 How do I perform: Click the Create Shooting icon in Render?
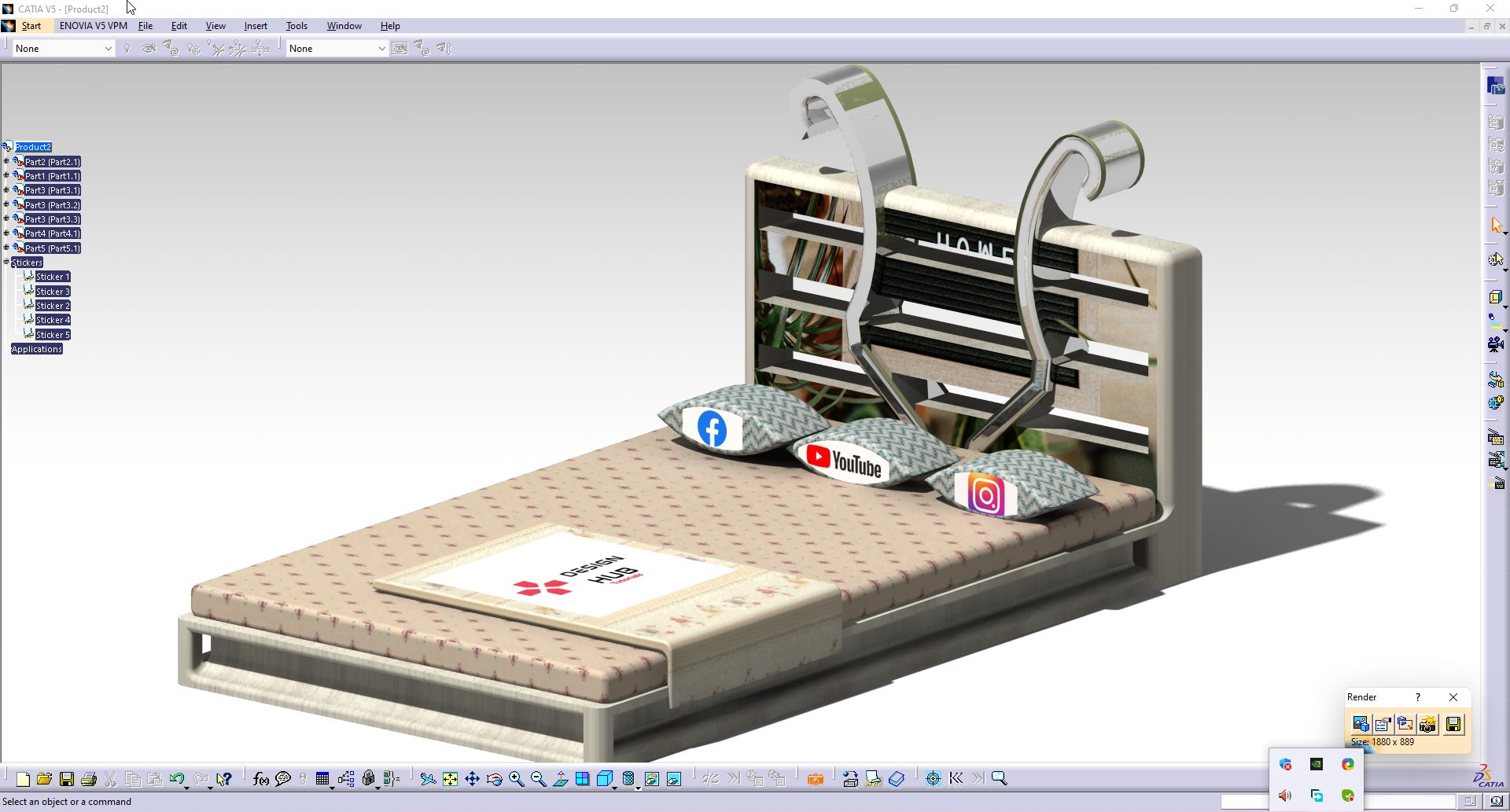1361,724
